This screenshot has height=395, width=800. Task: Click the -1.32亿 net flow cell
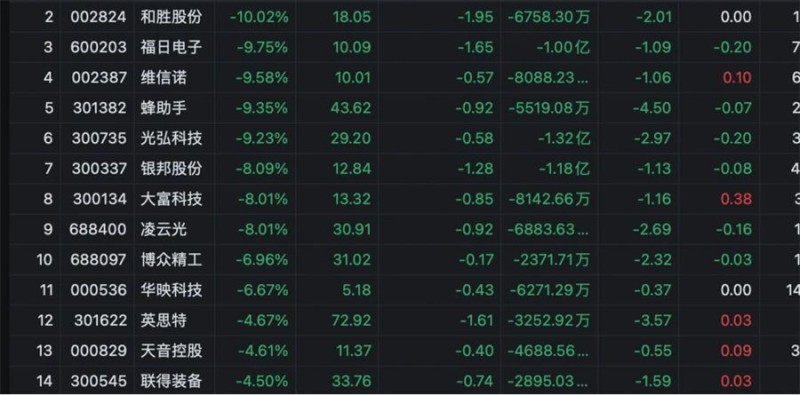pyautogui.click(x=563, y=138)
